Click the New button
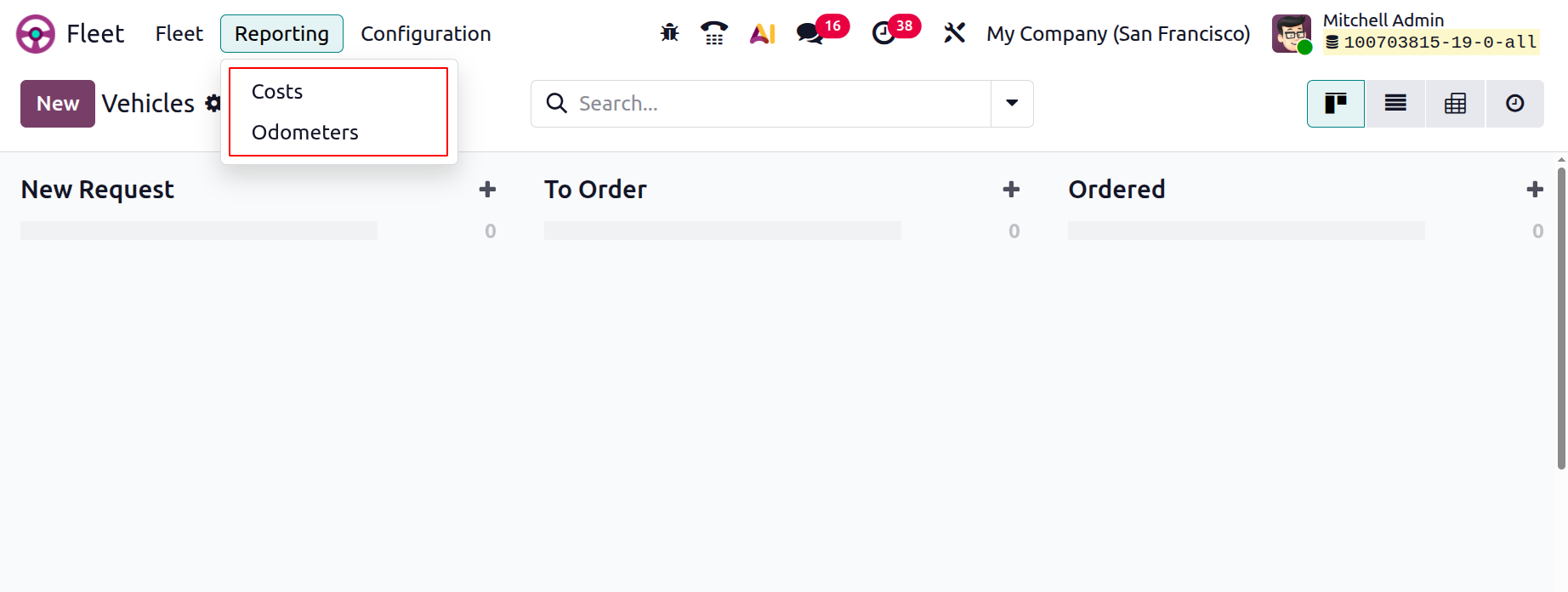The width and height of the screenshot is (1568, 592). pos(58,104)
